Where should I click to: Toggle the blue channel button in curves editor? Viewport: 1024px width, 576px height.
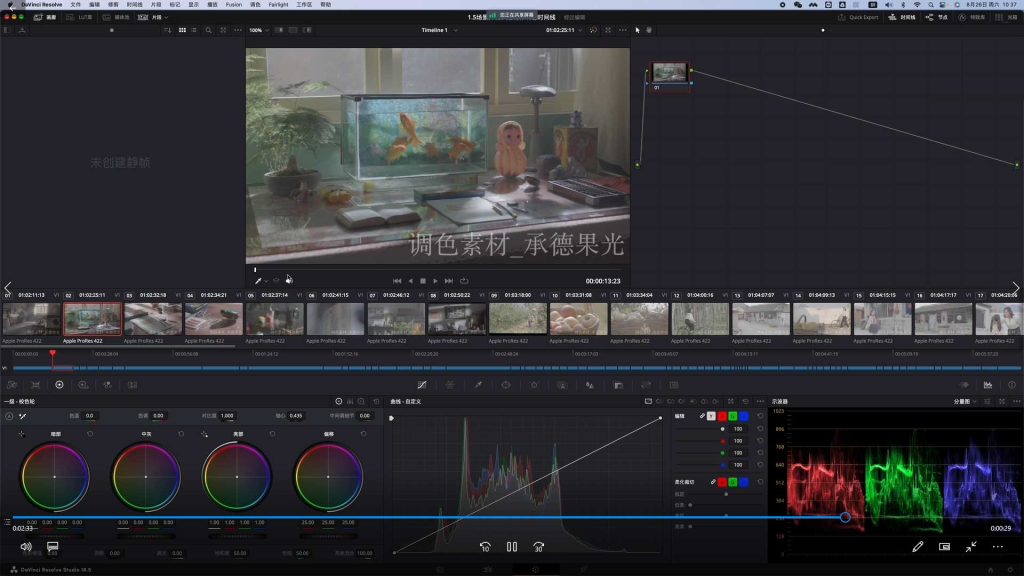click(x=744, y=416)
